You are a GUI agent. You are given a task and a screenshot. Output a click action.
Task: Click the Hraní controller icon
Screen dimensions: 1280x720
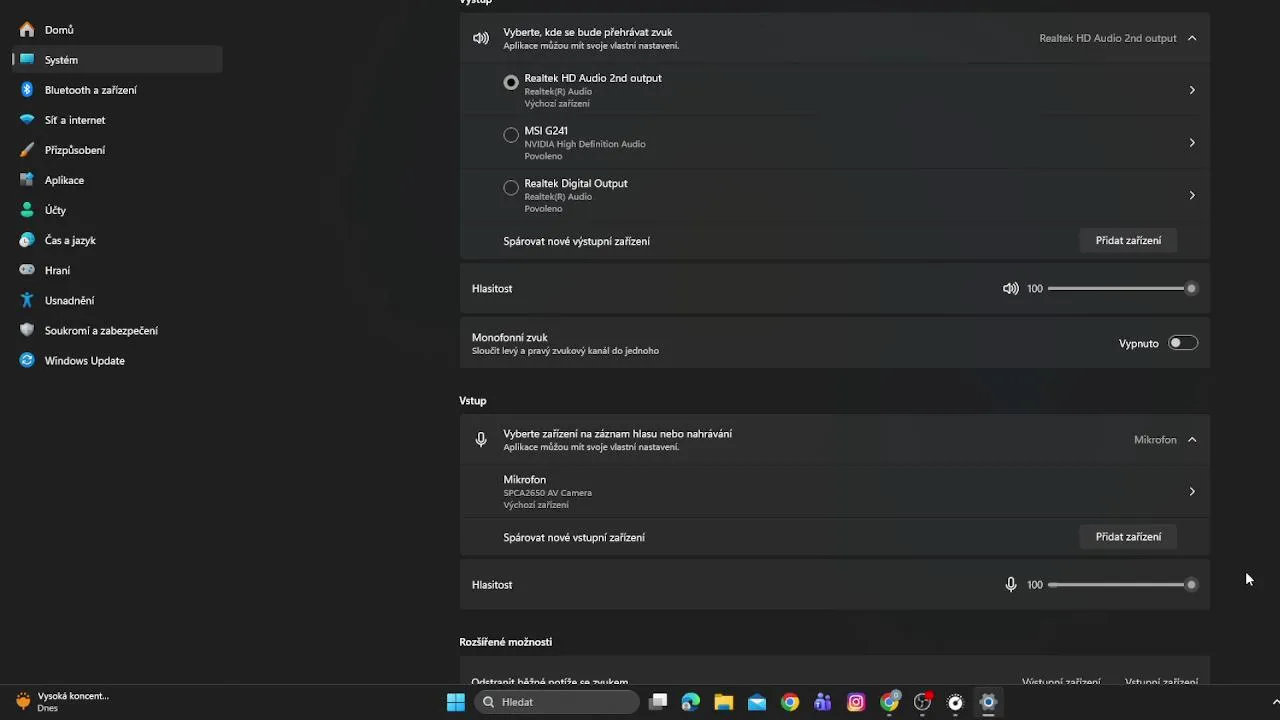27,270
